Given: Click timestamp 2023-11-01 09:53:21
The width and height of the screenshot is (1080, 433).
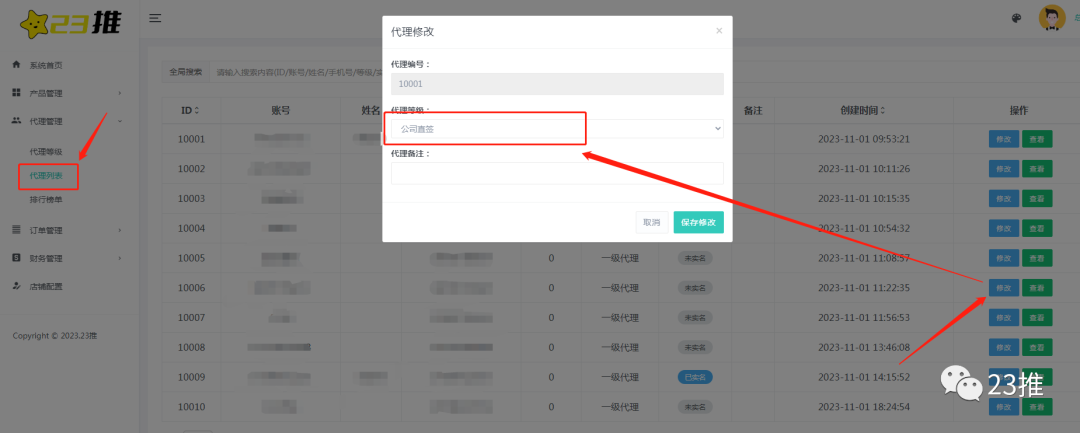Looking at the screenshot, I should (864, 139).
